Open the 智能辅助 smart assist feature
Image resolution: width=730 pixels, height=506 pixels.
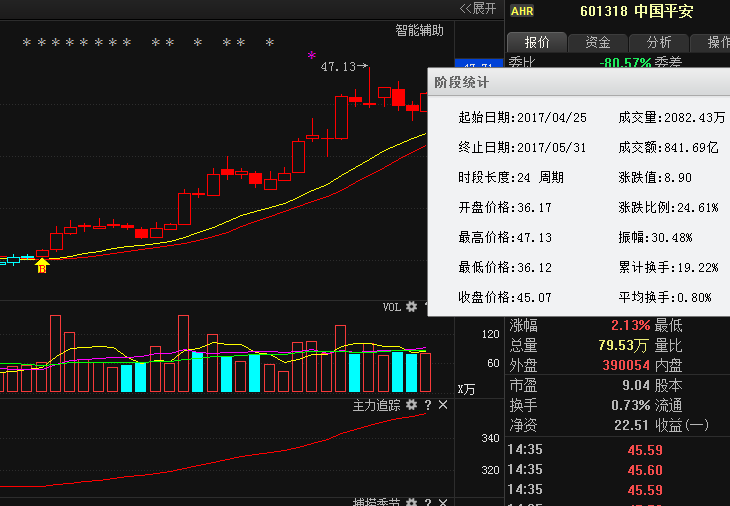pos(419,31)
